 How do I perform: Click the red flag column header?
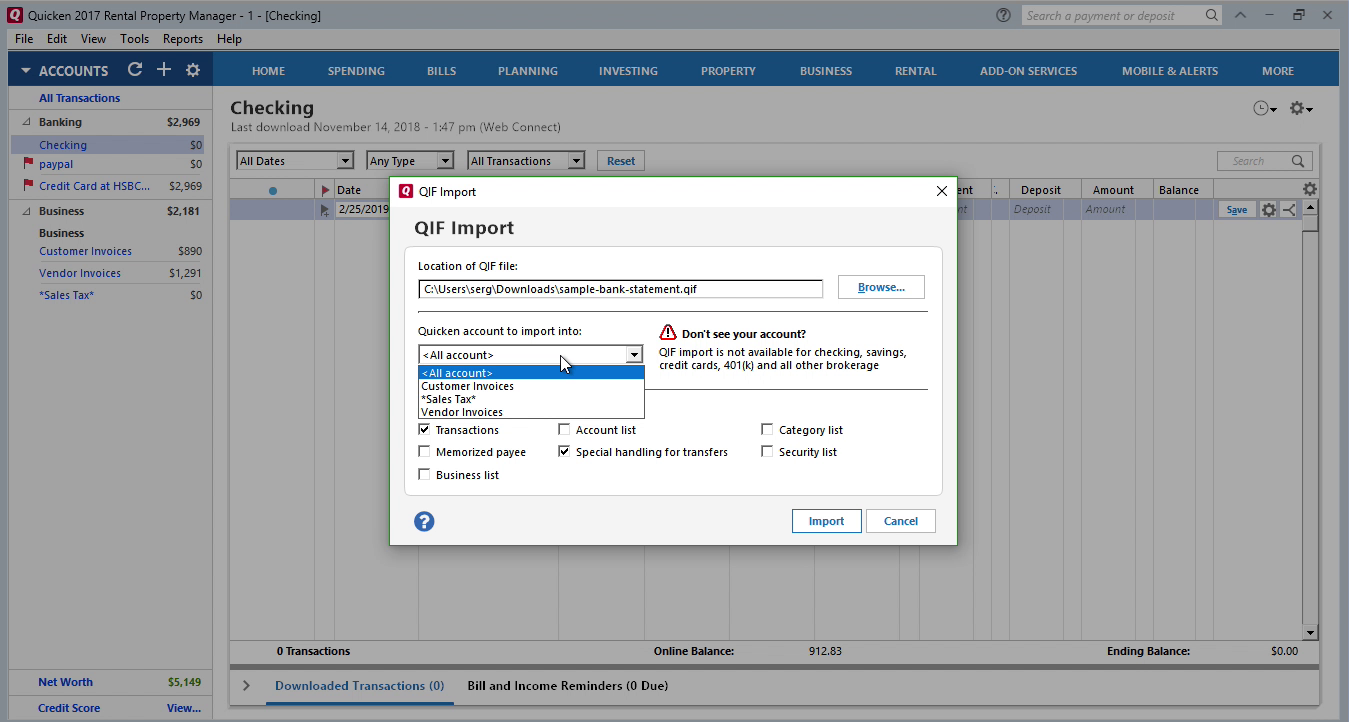click(325, 190)
